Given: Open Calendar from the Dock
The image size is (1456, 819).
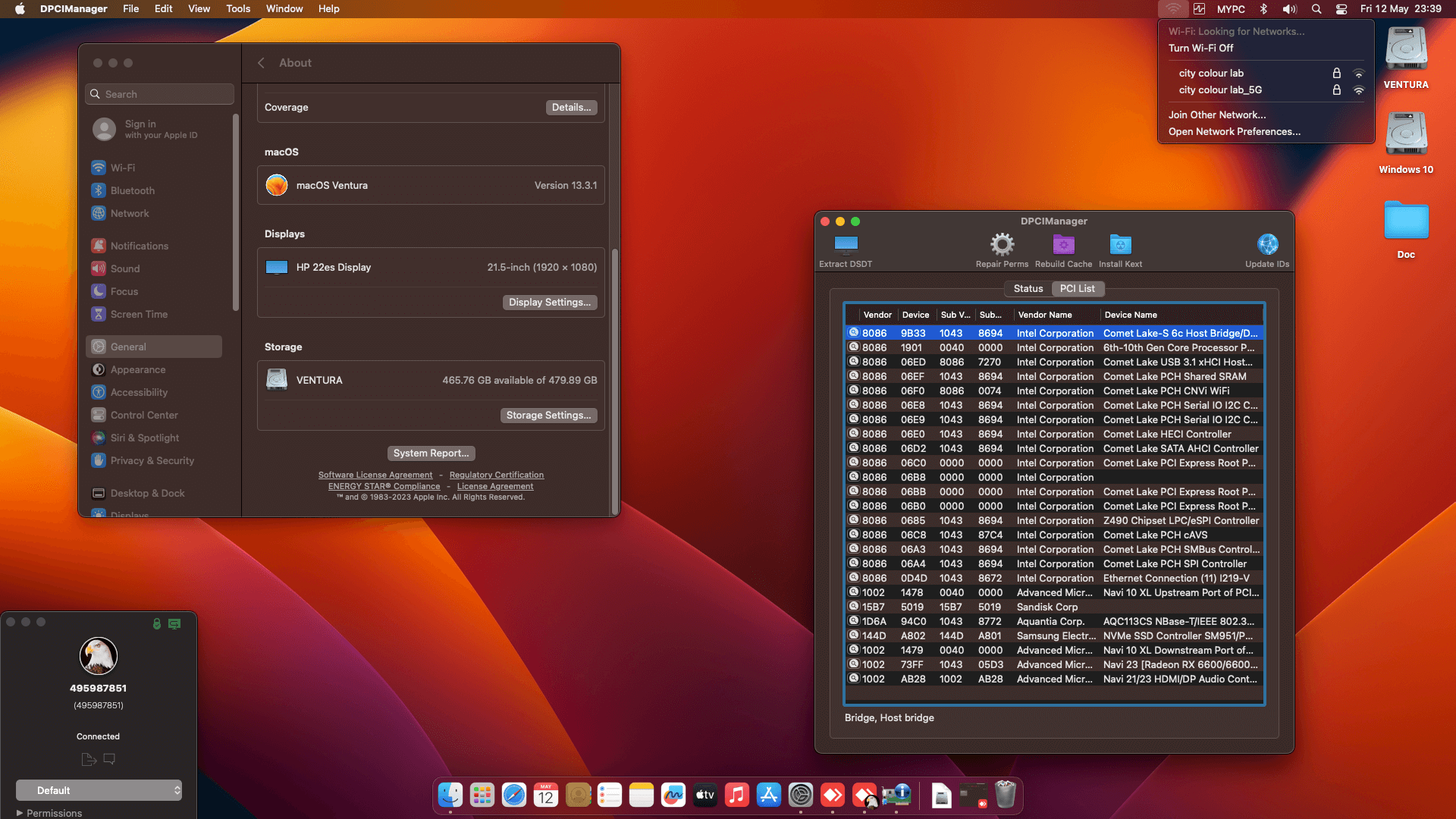Looking at the screenshot, I should pyautogui.click(x=546, y=795).
